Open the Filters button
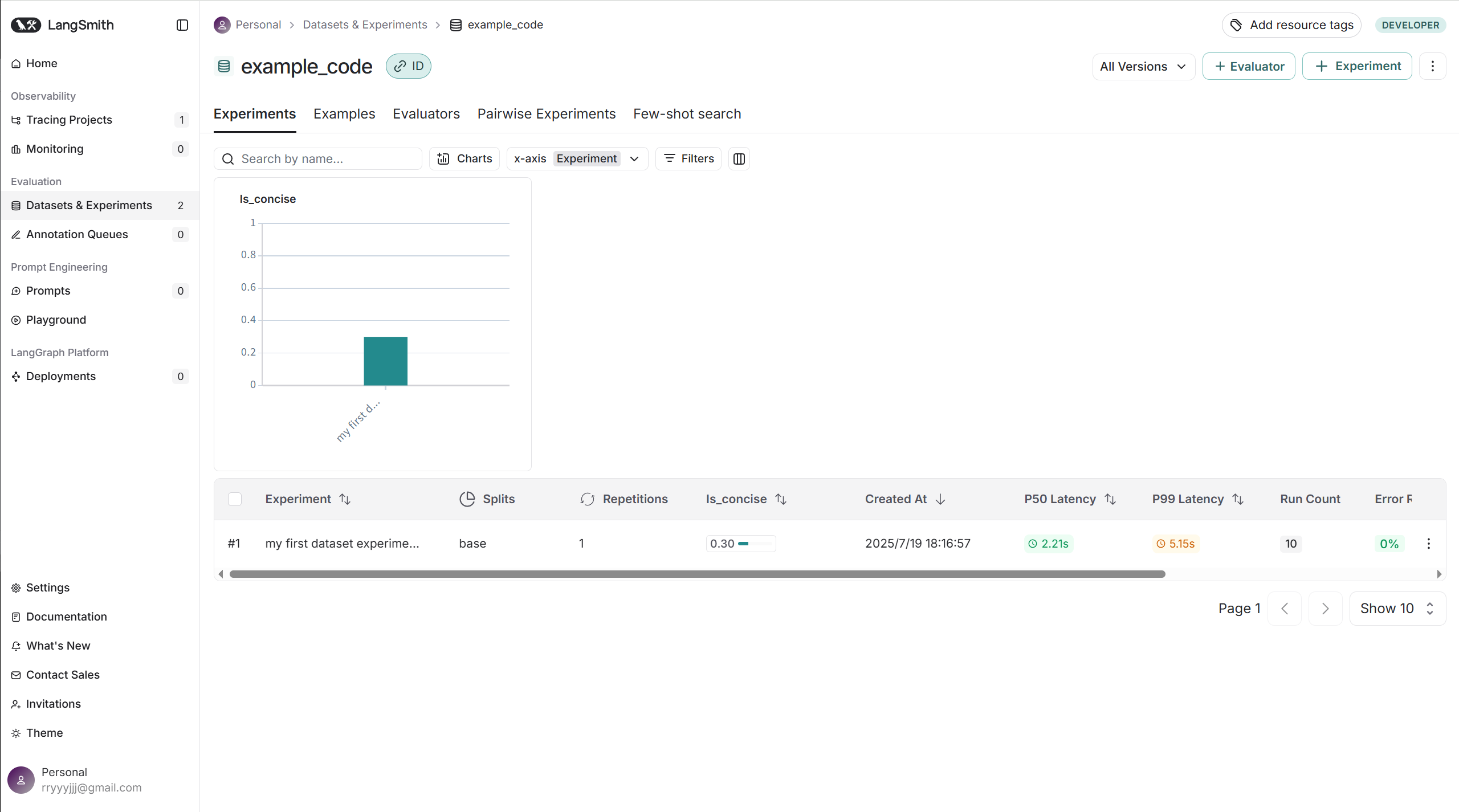Screen dimensions: 1459x812 tap(688, 159)
